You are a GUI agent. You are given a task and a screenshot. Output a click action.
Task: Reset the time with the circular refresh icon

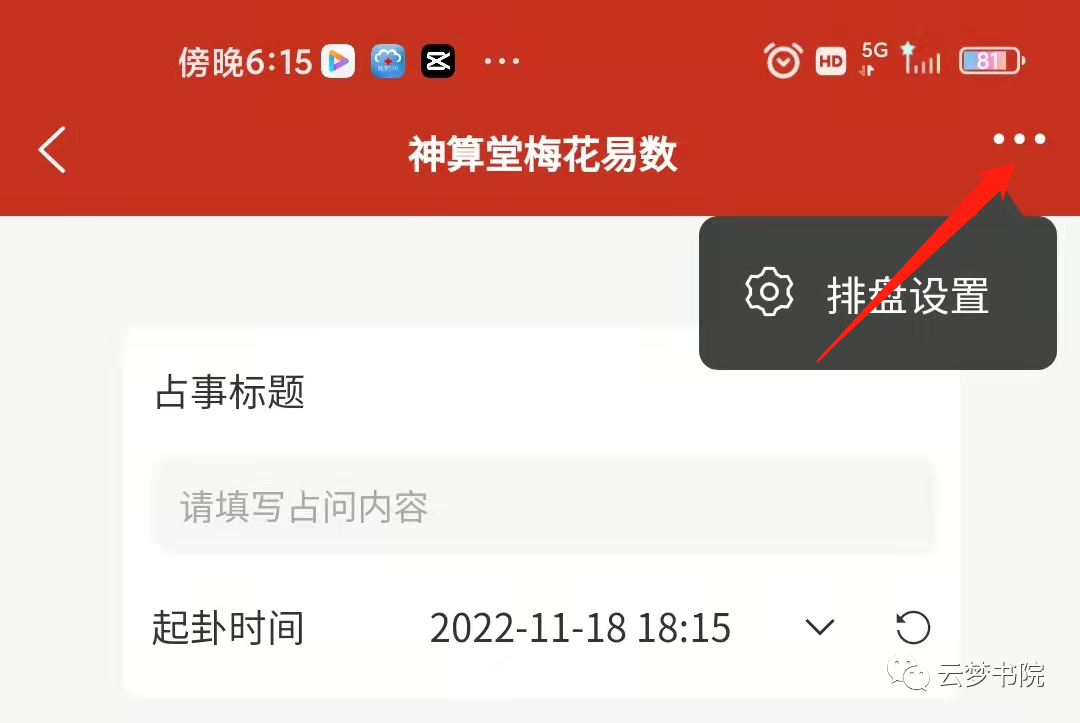point(913,627)
